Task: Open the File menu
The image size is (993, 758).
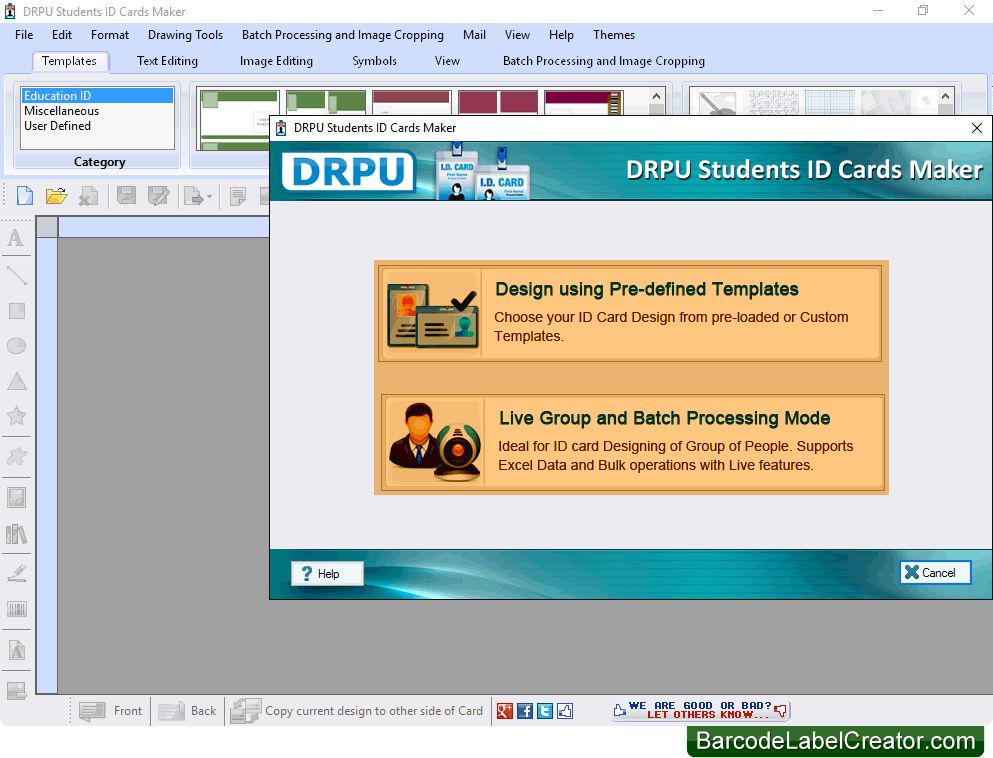Action: click(x=24, y=35)
